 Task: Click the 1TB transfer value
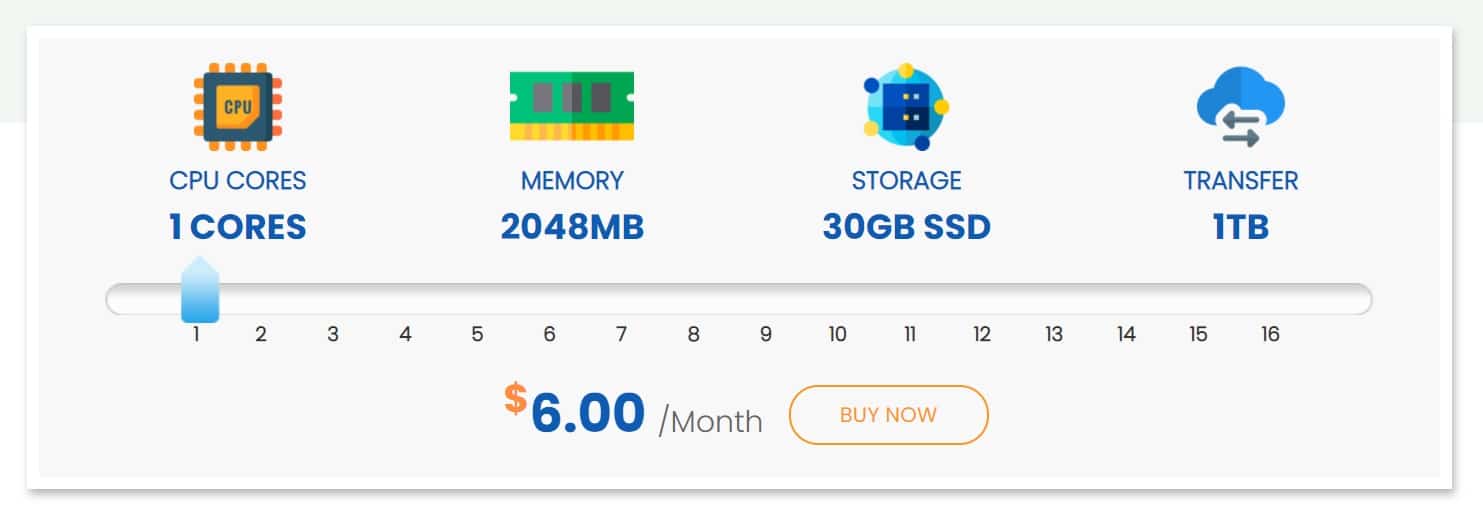pyautogui.click(x=1241, y=228)
